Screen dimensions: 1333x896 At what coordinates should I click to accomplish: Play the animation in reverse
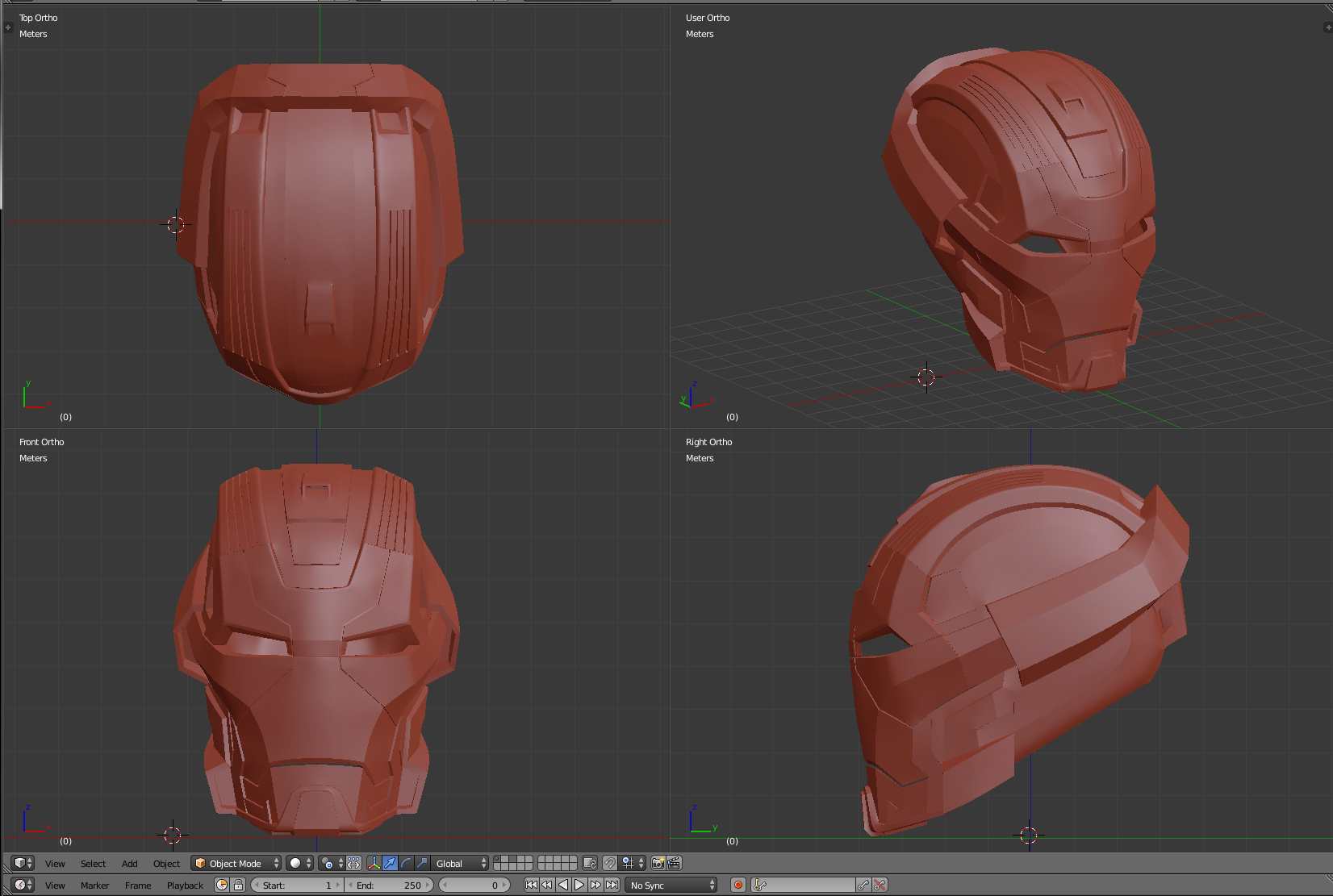coord(563,885)
